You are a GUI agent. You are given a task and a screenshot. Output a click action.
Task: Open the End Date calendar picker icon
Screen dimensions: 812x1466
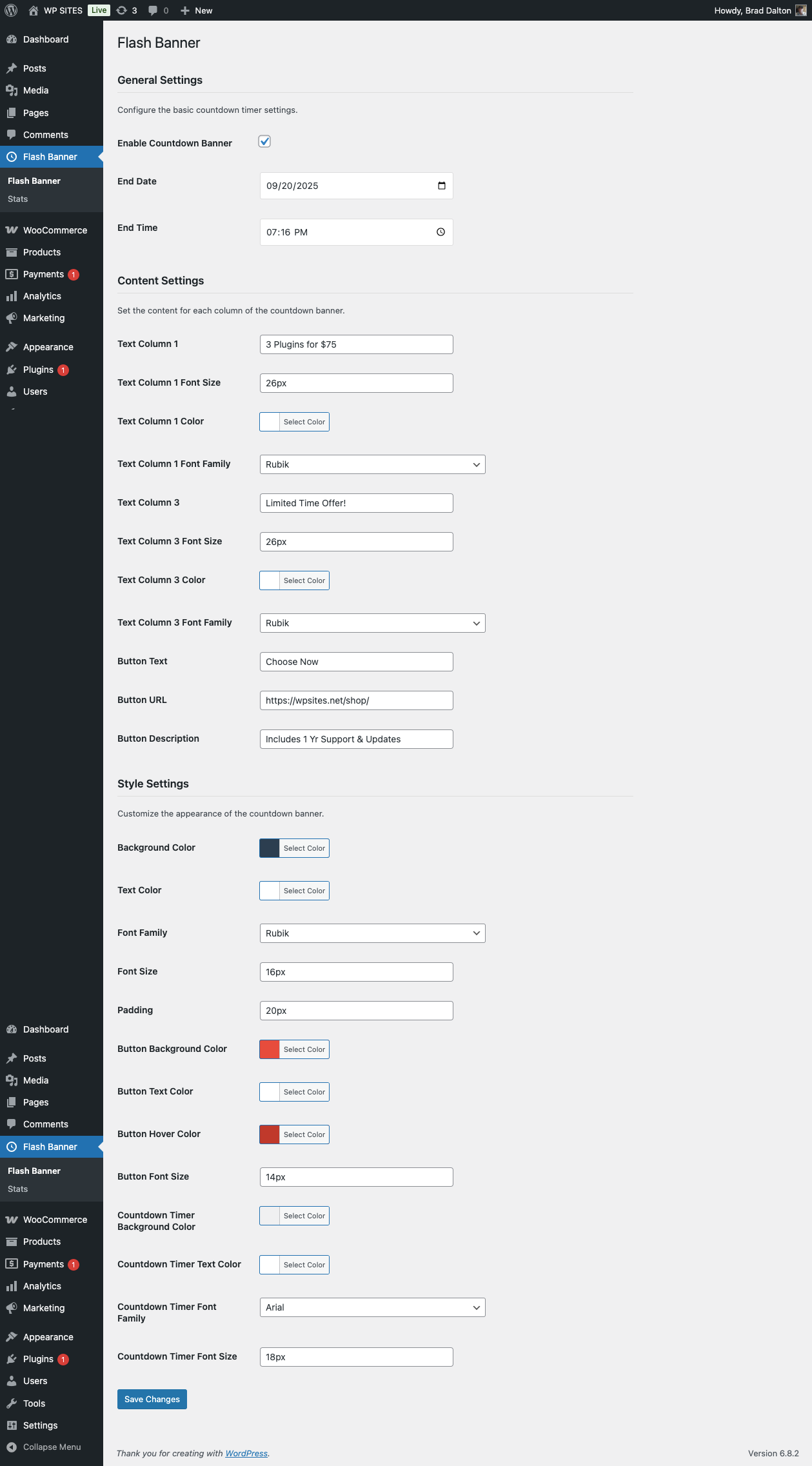[442, 186]
